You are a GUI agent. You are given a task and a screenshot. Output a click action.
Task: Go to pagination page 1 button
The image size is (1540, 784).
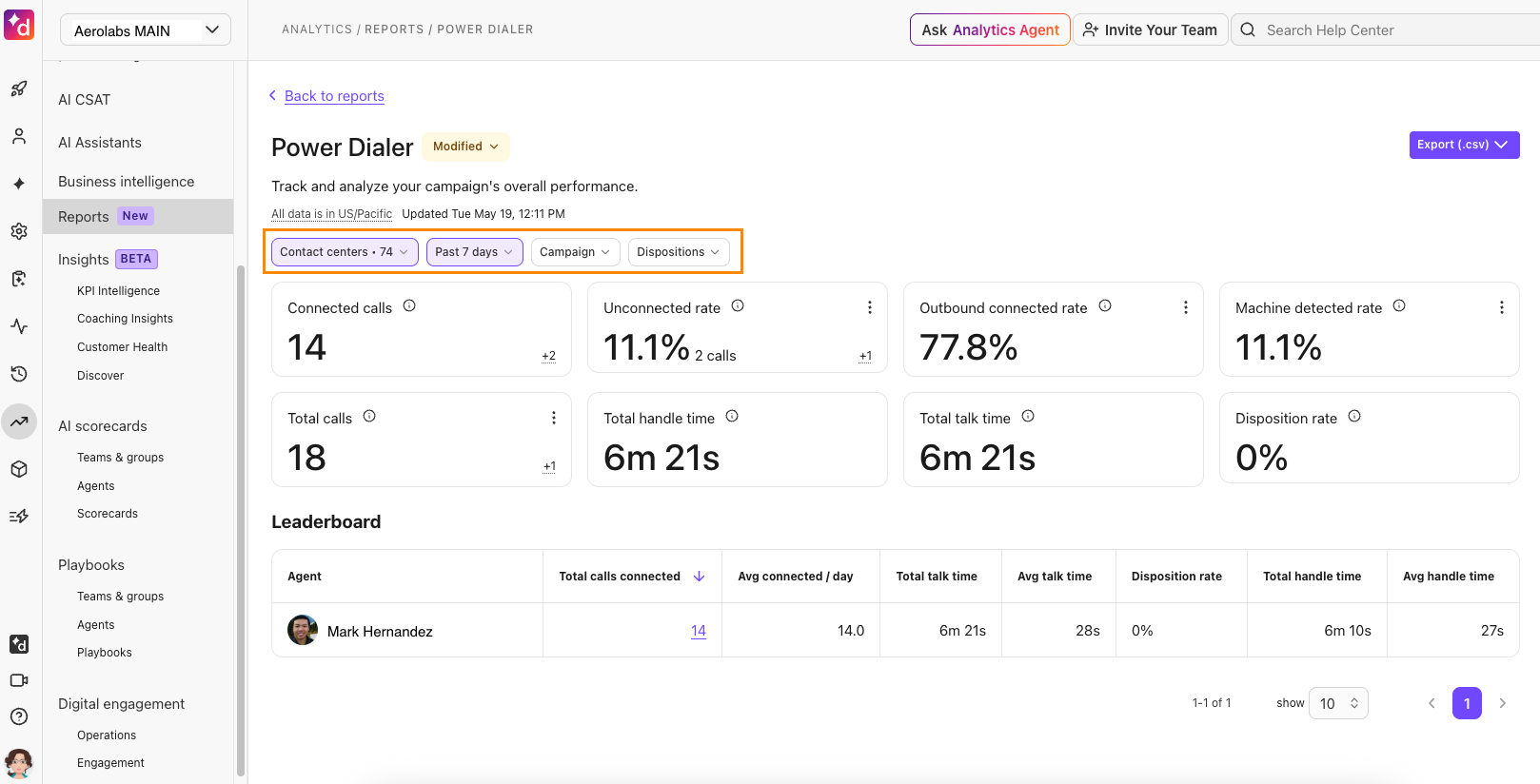[1467, 703]
